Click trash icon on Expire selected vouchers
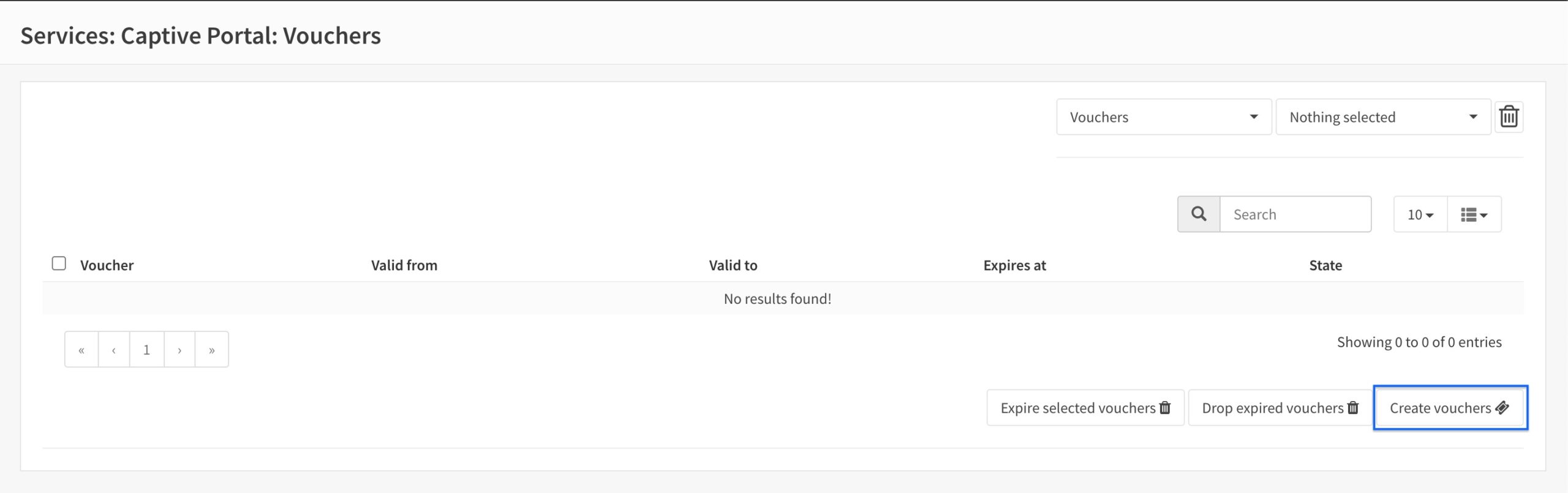 tap(1165, 408)
